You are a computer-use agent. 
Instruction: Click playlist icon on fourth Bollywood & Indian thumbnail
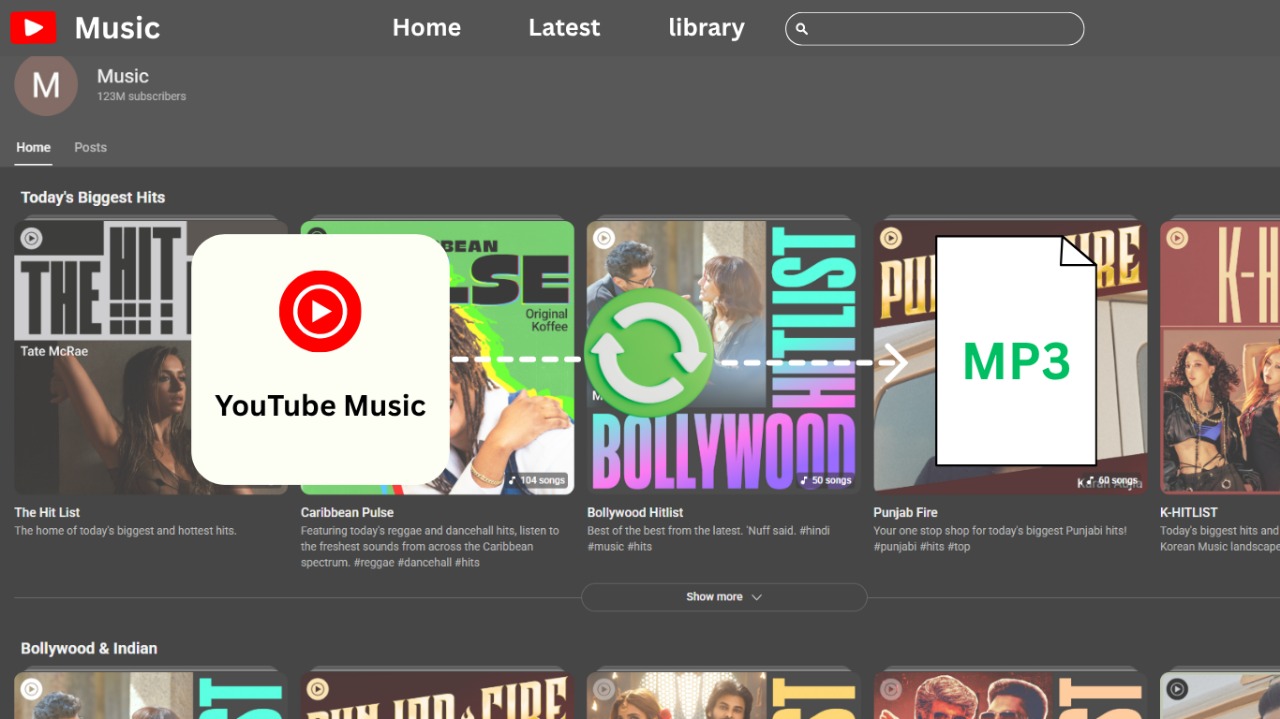891,689
